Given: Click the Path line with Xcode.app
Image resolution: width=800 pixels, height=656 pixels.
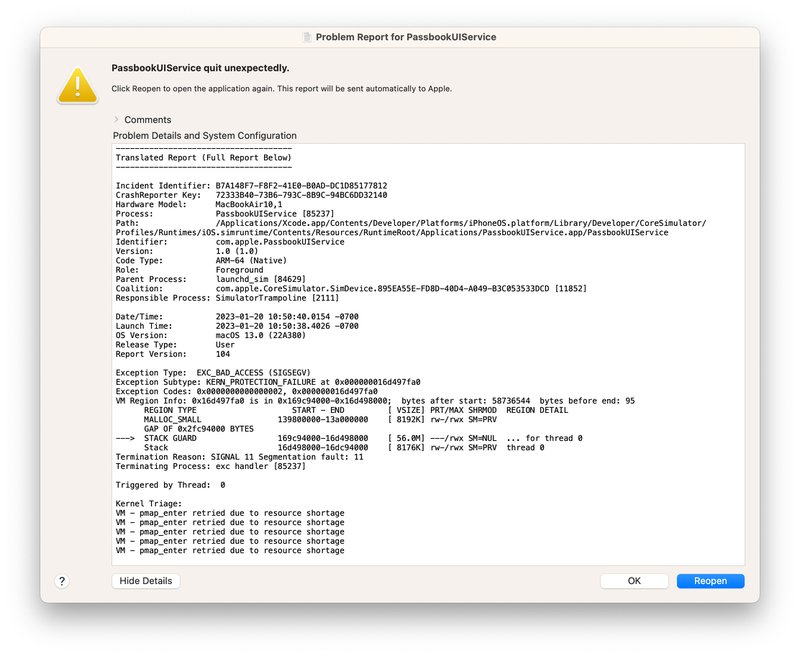Looking at the screenshot, I should (411, 228).
